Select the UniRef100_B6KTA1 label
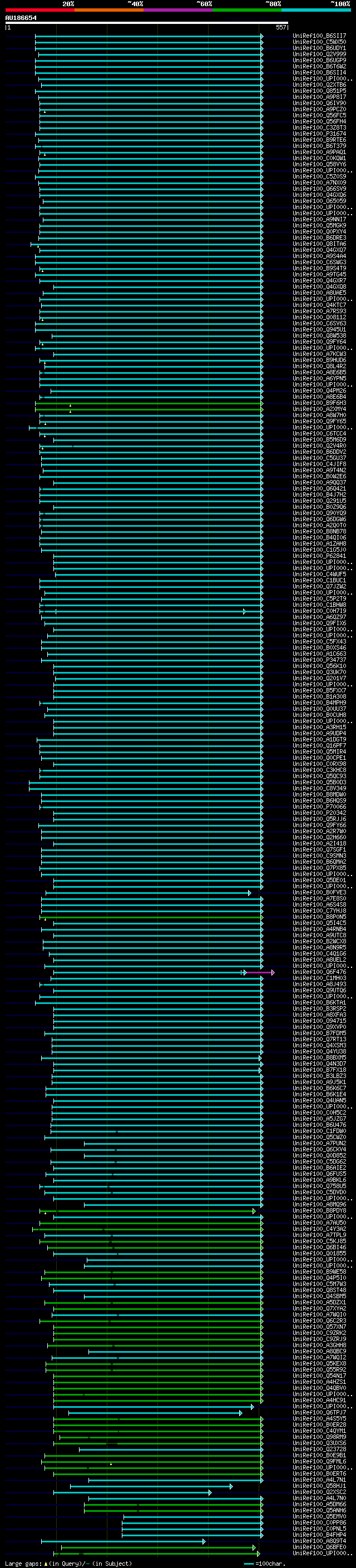Viewport: 356px width, 1568px height. (319, 1002)
